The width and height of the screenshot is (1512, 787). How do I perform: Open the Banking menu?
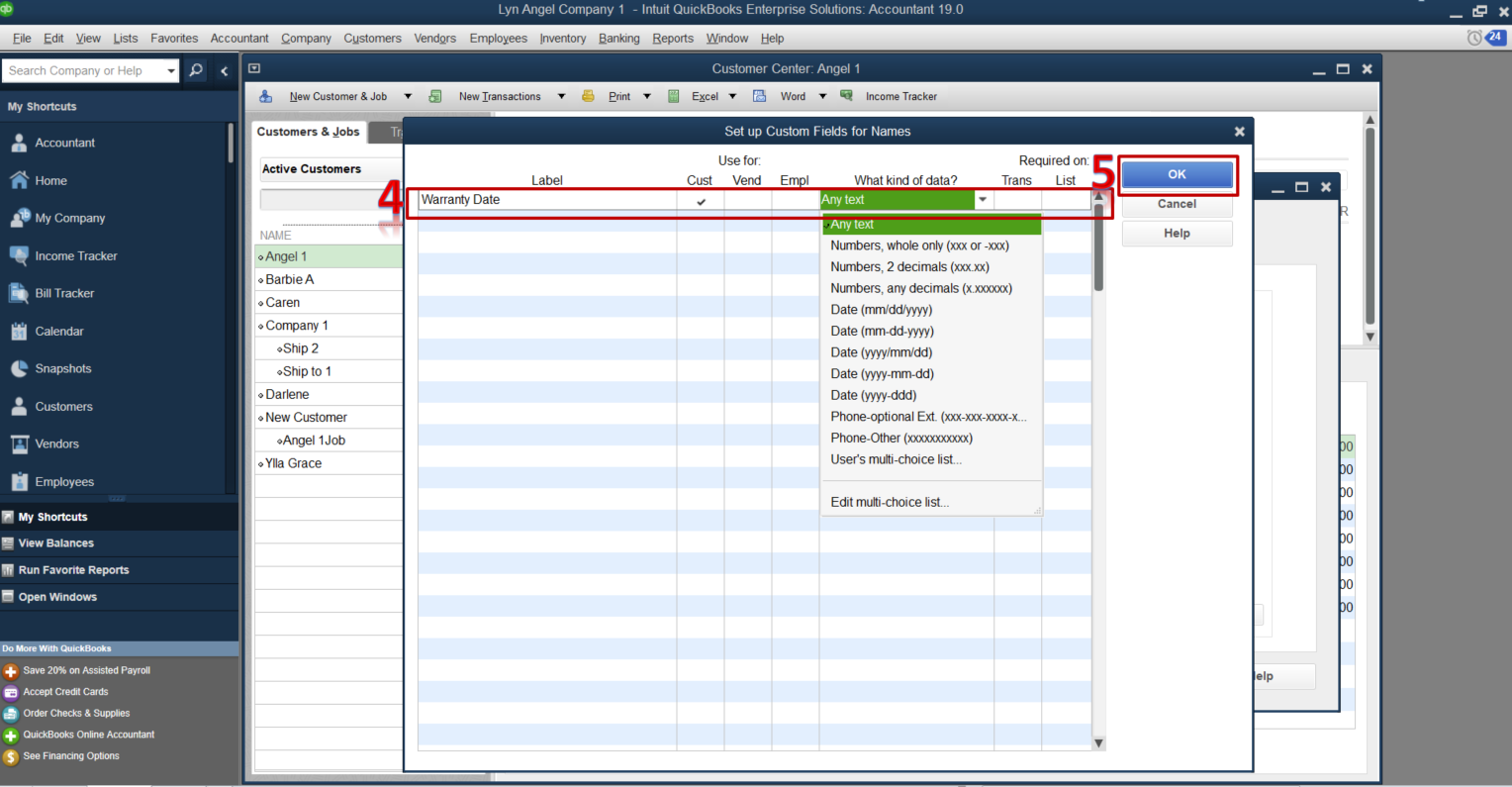pyautogui.click(x=618, y=38)
